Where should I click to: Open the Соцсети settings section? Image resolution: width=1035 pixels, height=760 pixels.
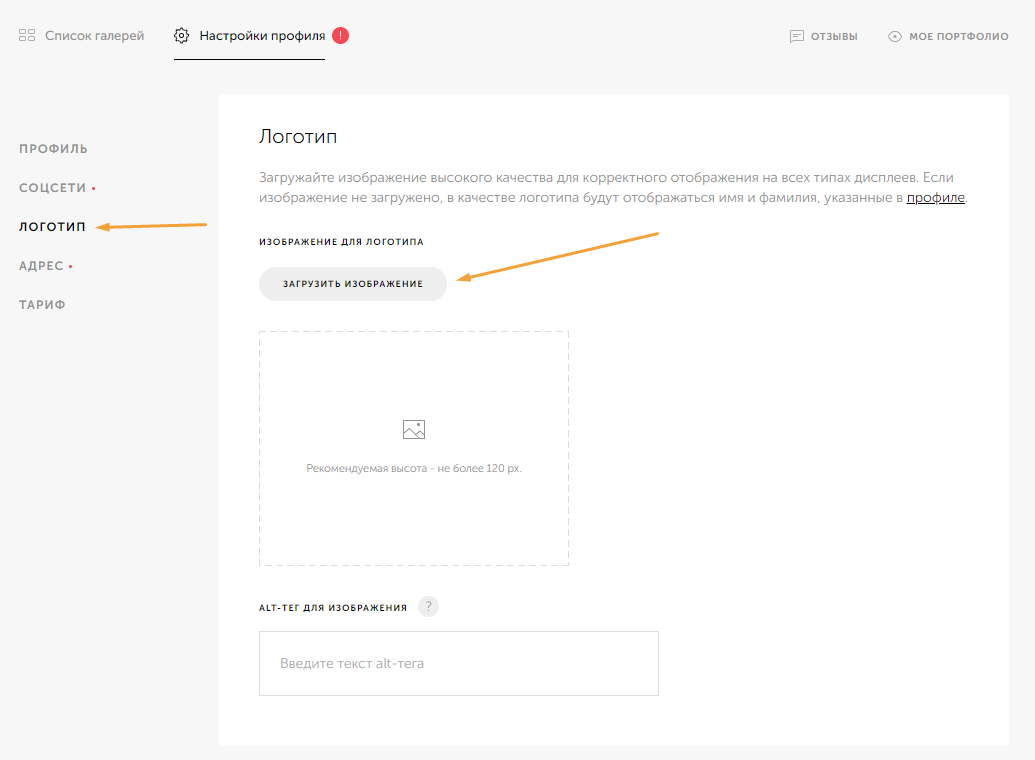(53, 188)
